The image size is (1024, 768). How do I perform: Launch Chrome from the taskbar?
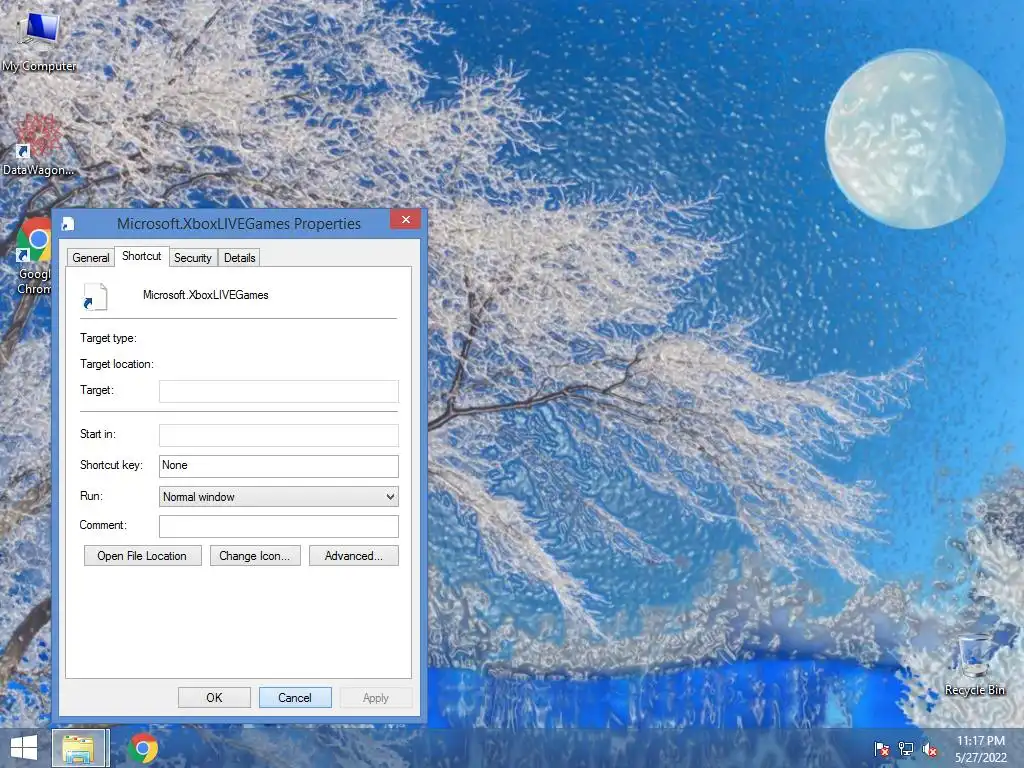(x=142, y=748)
